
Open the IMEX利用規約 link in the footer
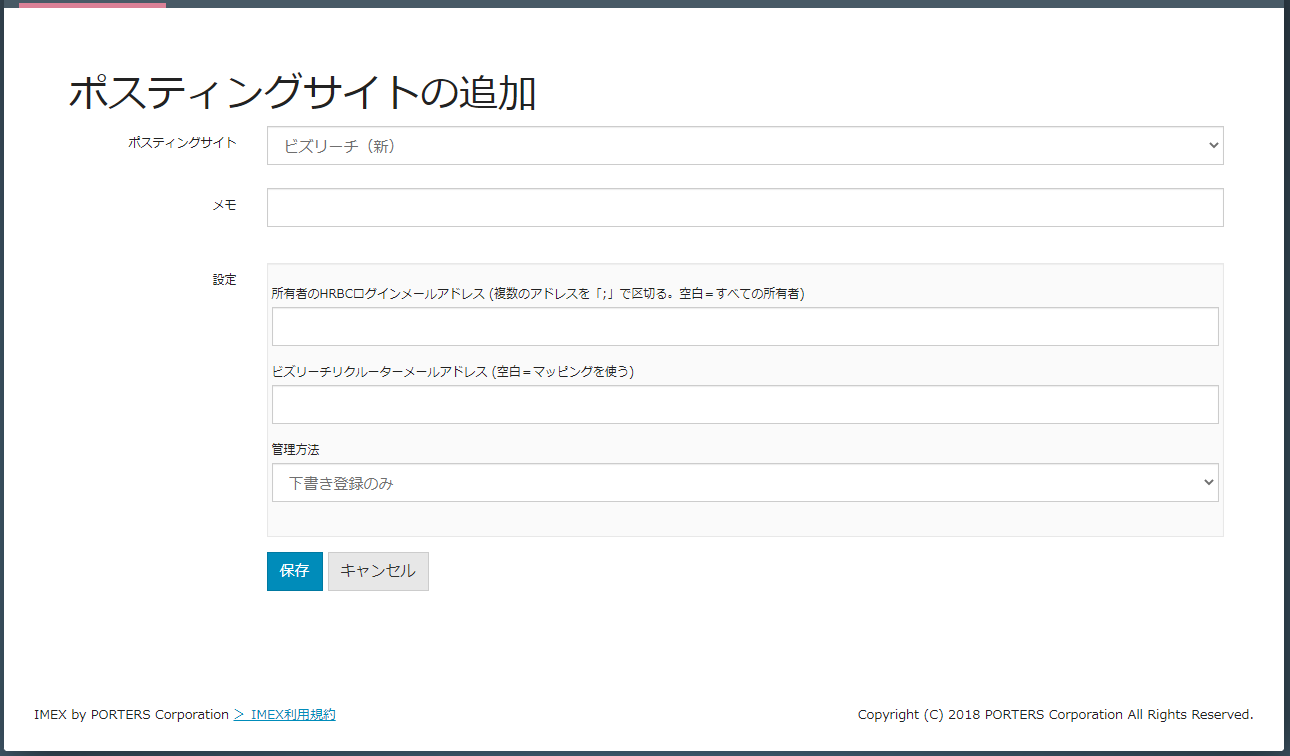[285, 715]
